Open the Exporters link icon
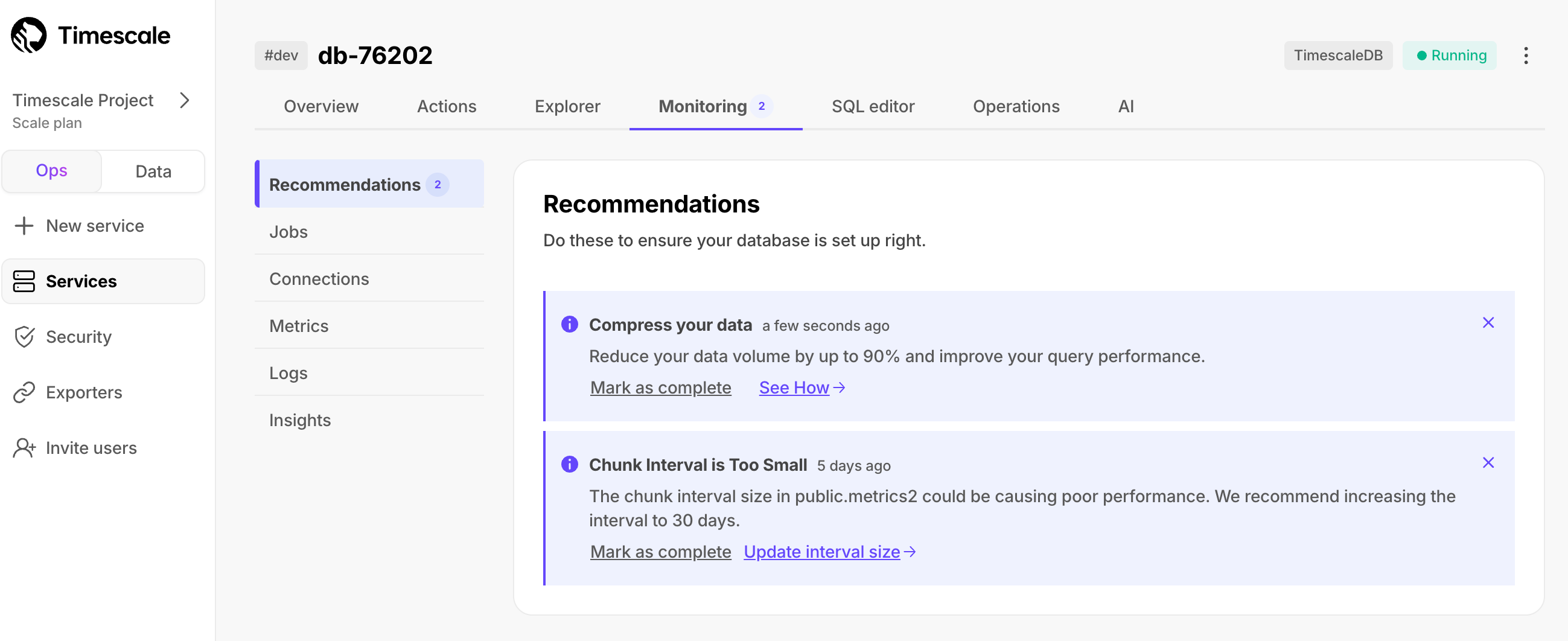The image size is (1568, 641). [x=24, y=392]
